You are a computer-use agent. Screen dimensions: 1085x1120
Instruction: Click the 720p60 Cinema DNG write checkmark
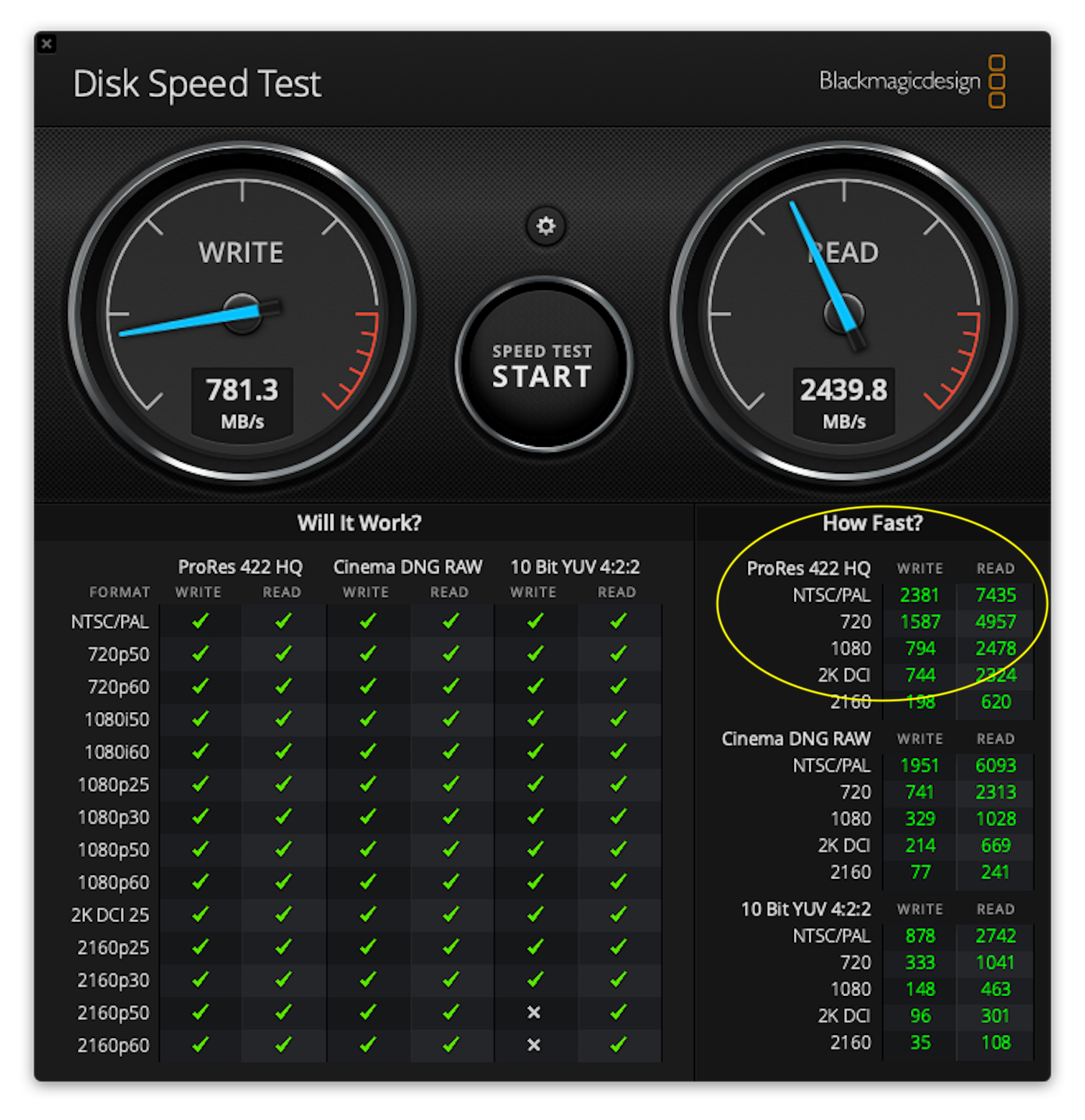367,687
